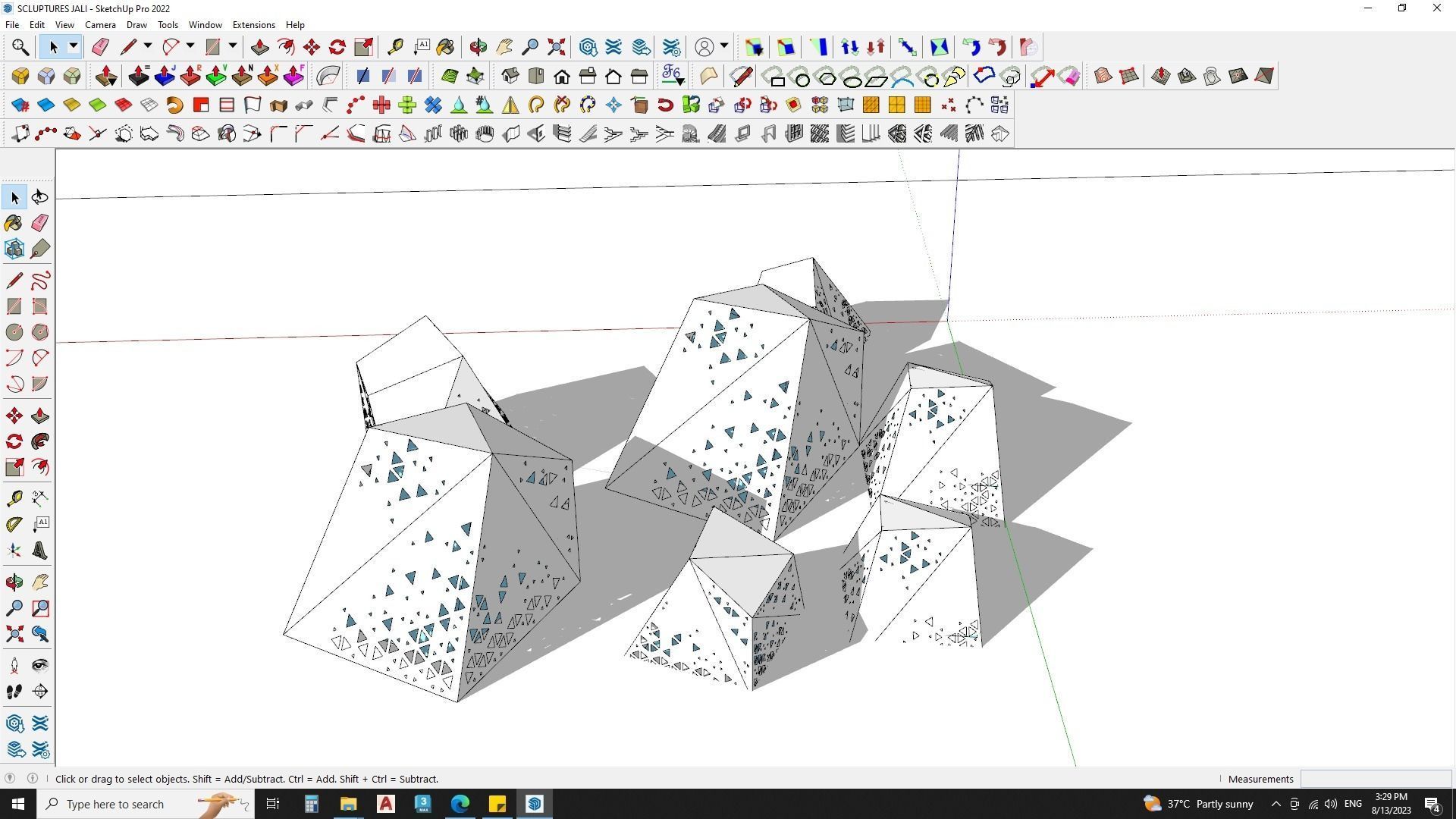This screenshot has height=819, width=1456.
Task: Activate the Look Around eye tool
Action: tap(40, 666)
